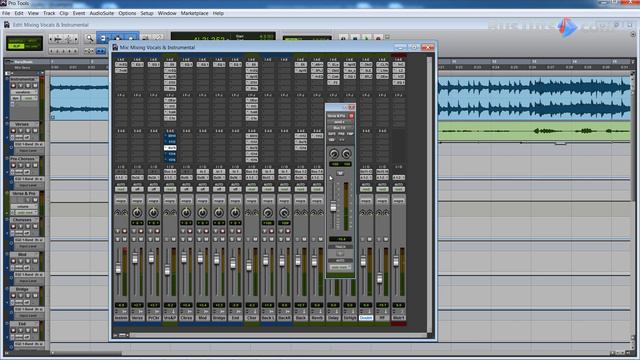The width and height of the screenshot is (640, 360).
Task: Open the Track menu
Action: click(x=49, y=13)
